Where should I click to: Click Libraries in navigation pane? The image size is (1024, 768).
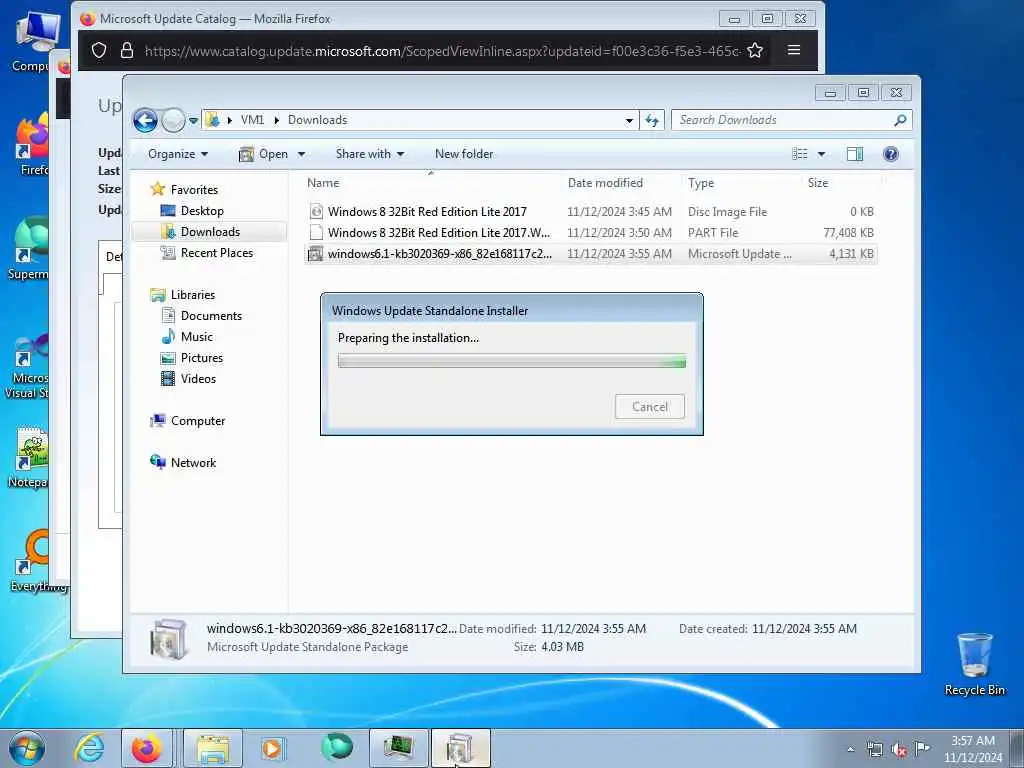point(193,295)
